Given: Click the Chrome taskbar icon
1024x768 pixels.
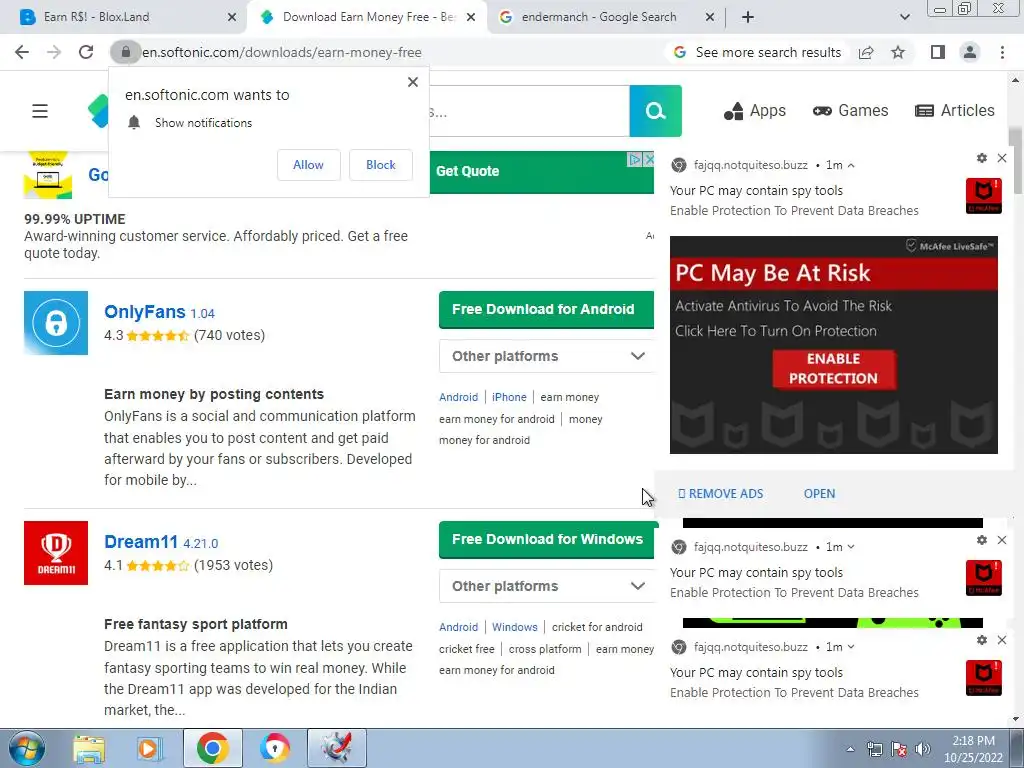Looking at the screenshot, I should [212, 748].
